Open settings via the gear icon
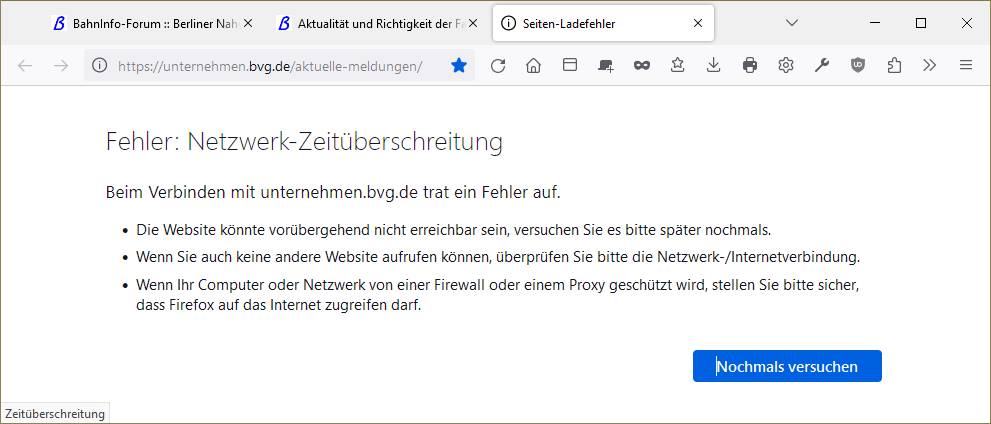991x424 pixels. [786, 65]
